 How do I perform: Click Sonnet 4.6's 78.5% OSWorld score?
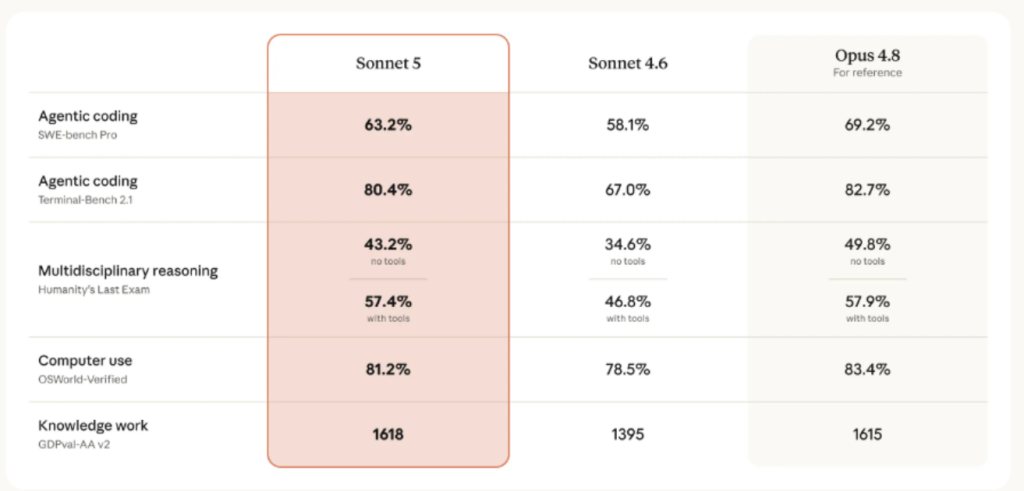628,370
